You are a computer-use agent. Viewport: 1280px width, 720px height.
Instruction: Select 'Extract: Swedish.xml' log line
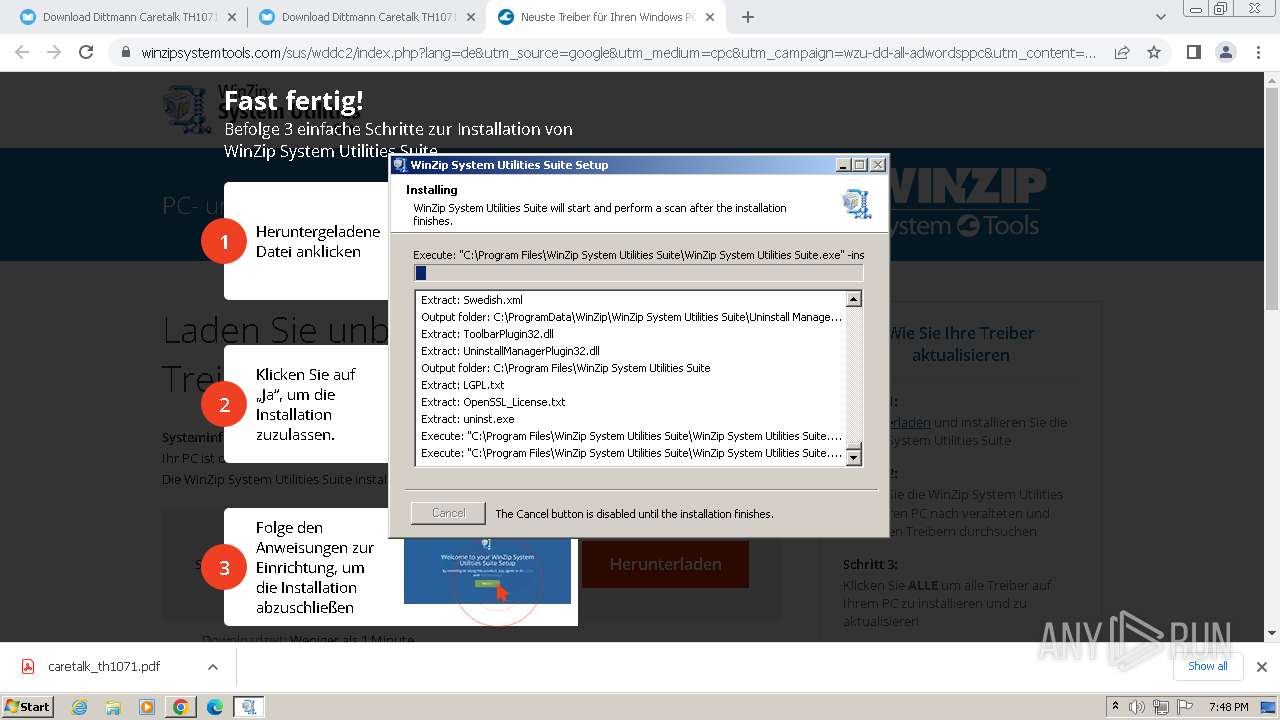click(x=472, y=300)
